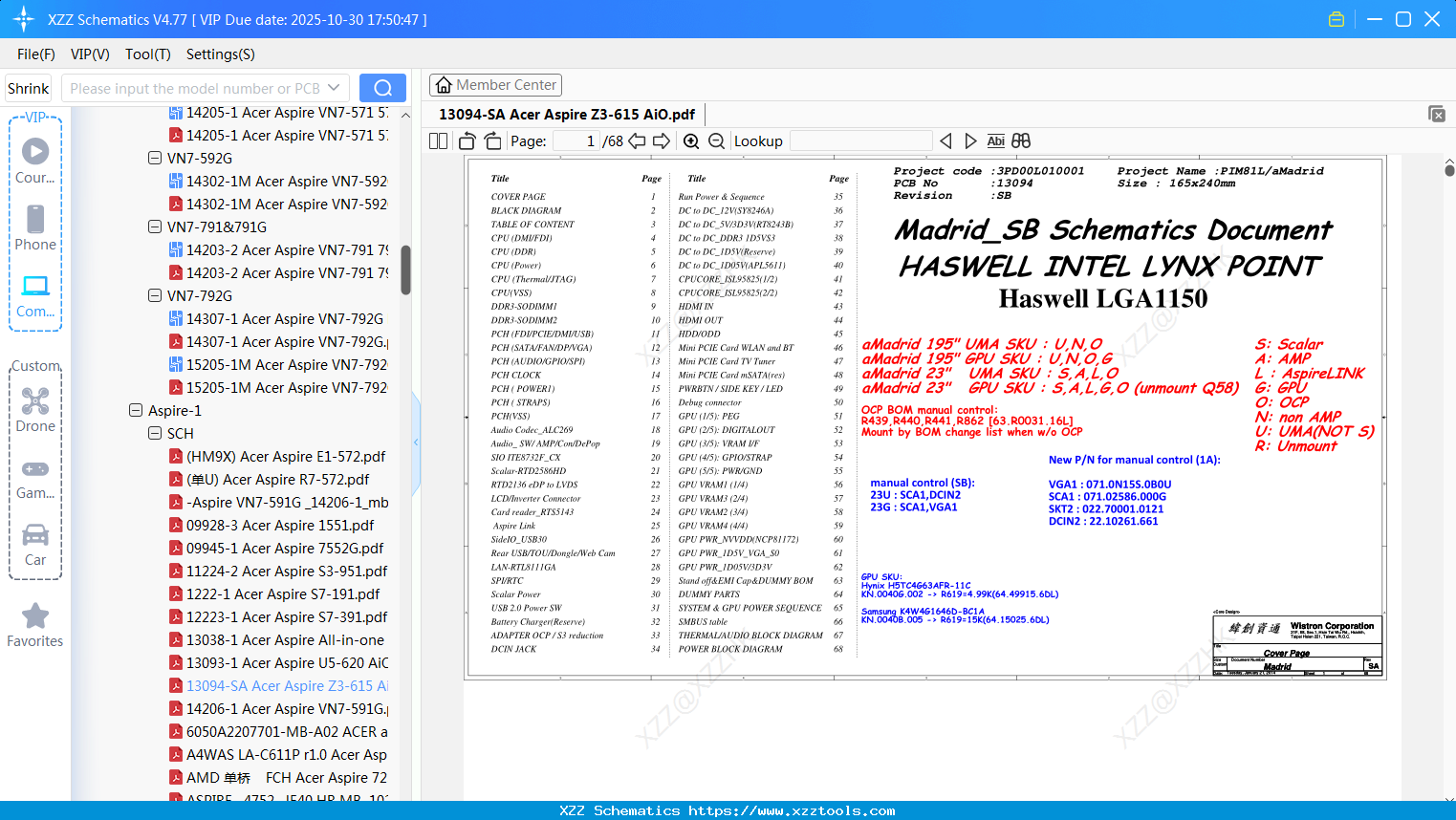
Task: Click the window icon at the viewer's top right
Action: pos(1437,114)
